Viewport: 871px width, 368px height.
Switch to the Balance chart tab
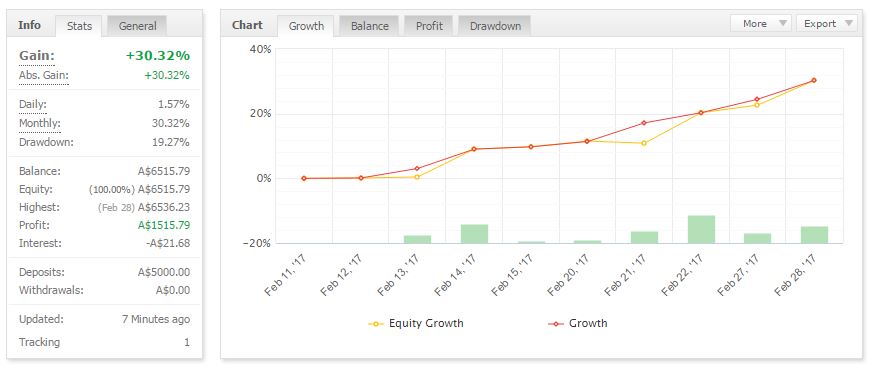click(369, 26)
